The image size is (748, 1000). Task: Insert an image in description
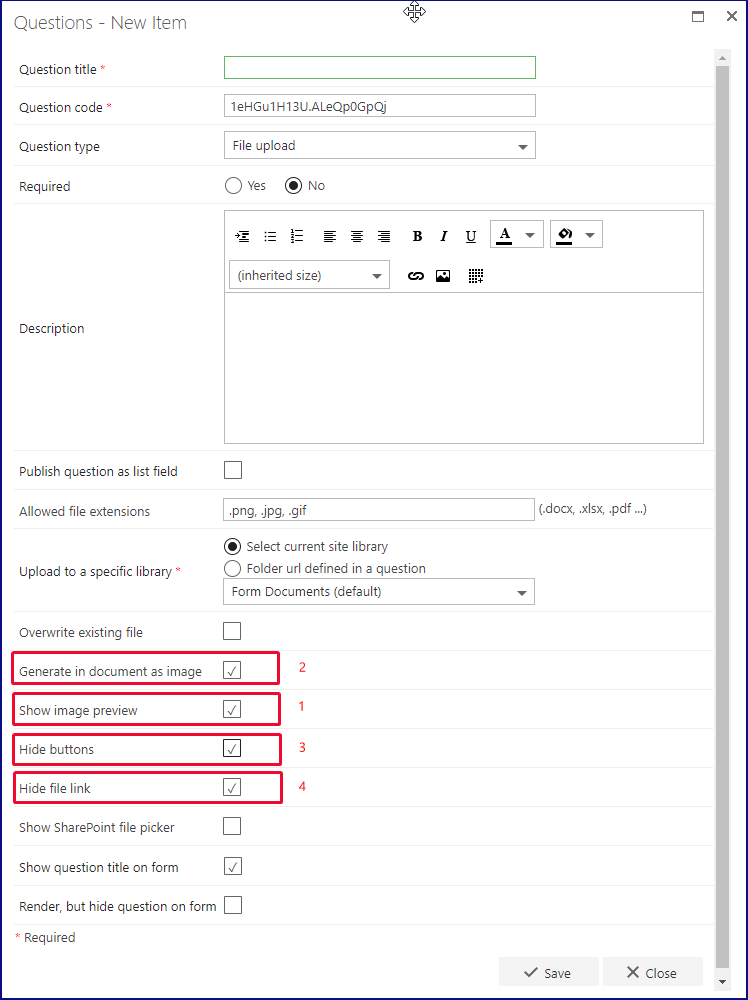[443, 276]
